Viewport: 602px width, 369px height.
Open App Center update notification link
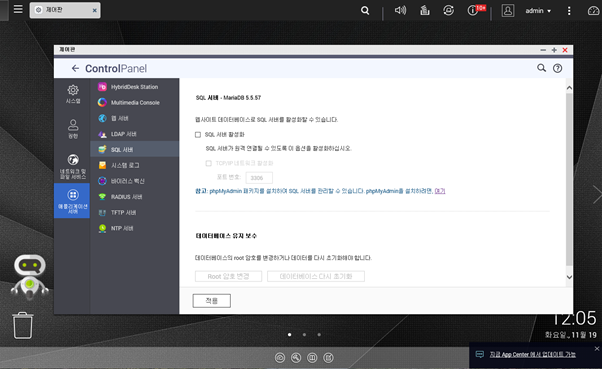click(533, 354)
